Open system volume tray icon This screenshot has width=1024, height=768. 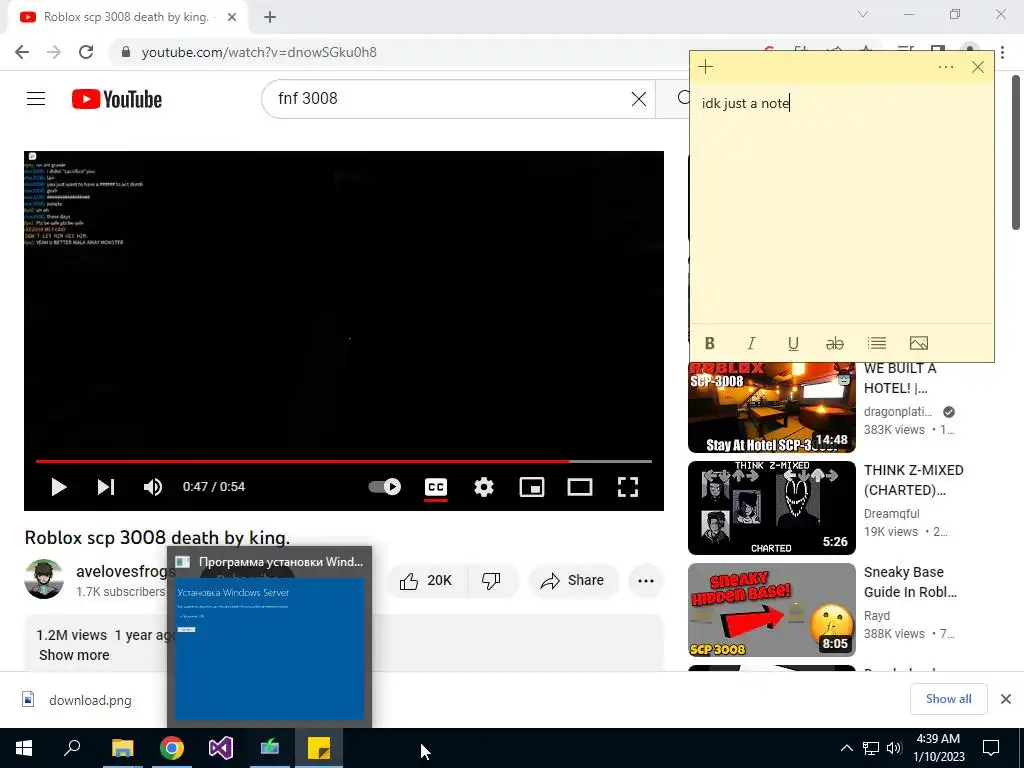pos(894,748)
